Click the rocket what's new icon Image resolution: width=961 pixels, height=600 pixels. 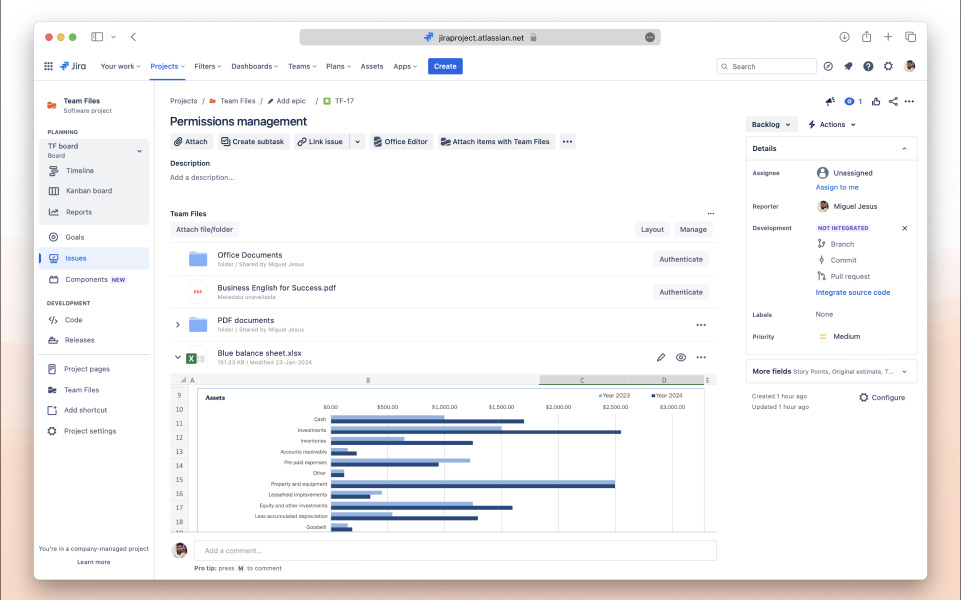click(x=848, y=66)
